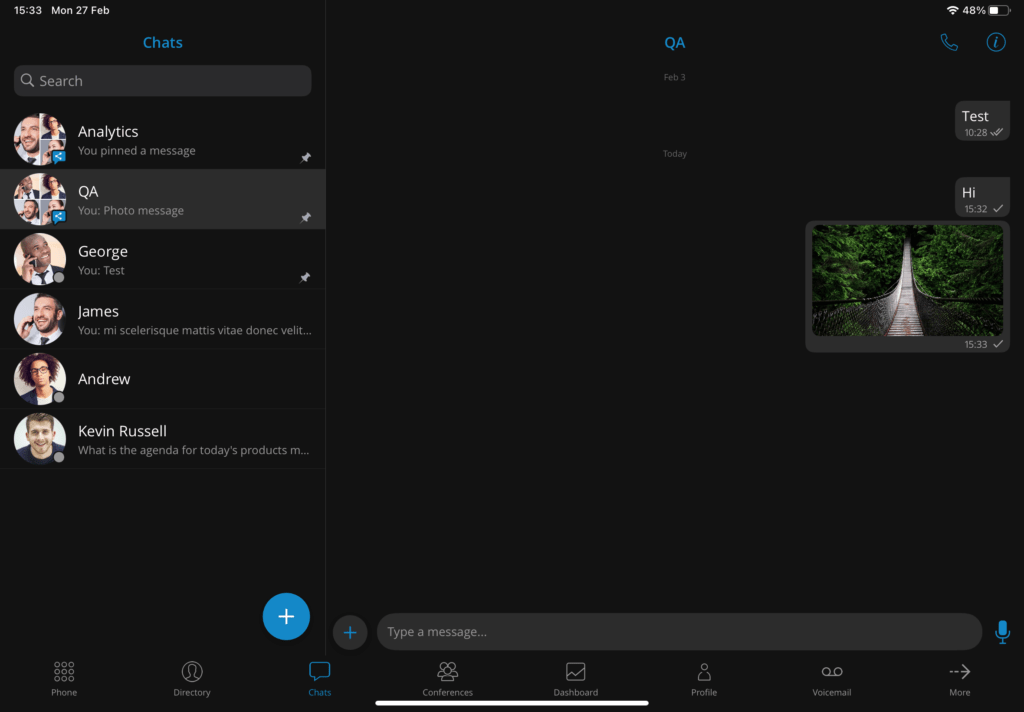This screenshot has width=1024, height=712.
Task: Select the Test message bubble
Action: click(x=982, y=121)
